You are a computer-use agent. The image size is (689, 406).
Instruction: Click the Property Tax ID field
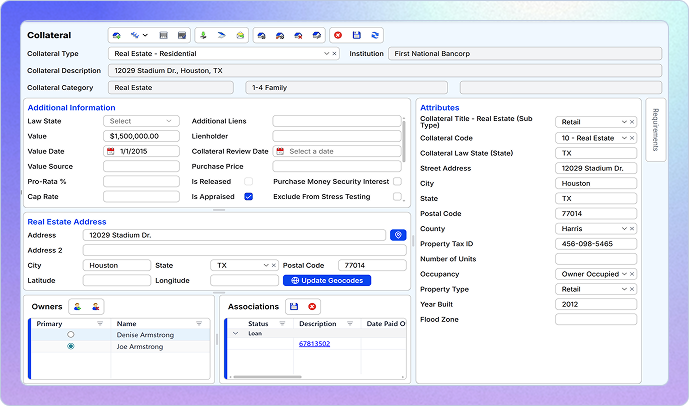[x=595, y=244]
